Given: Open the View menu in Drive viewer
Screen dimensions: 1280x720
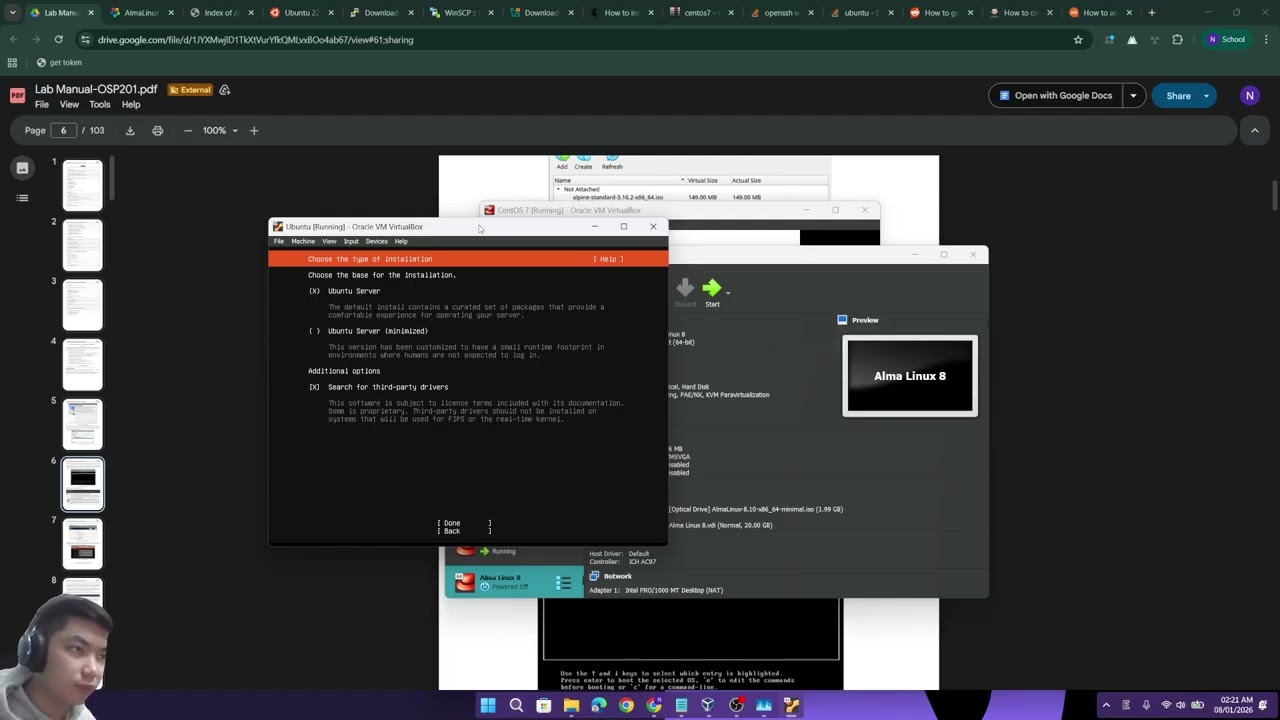Looking at the screenshot, I should coord(69,104).
